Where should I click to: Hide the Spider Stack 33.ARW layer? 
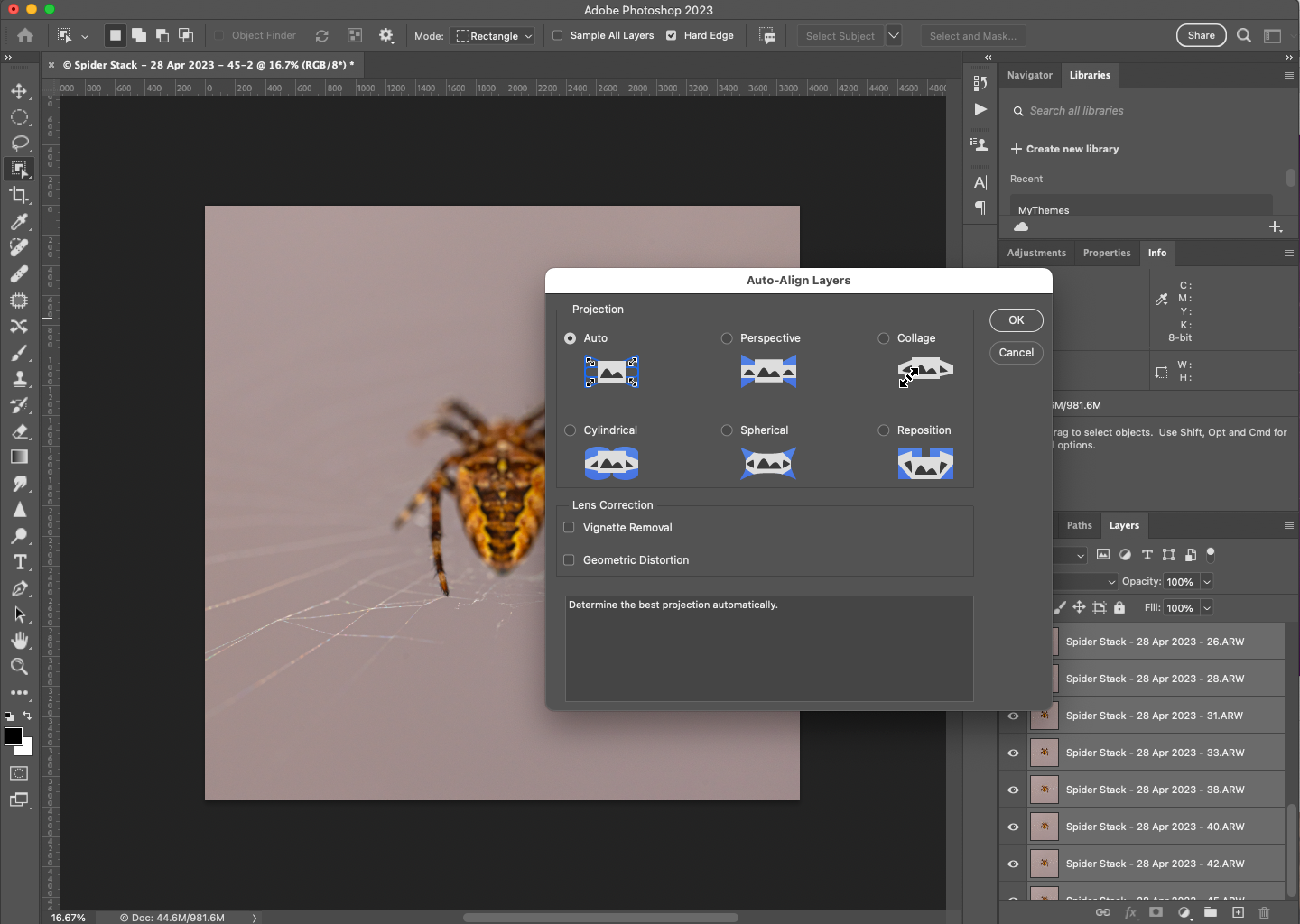tap(1013, 753)
